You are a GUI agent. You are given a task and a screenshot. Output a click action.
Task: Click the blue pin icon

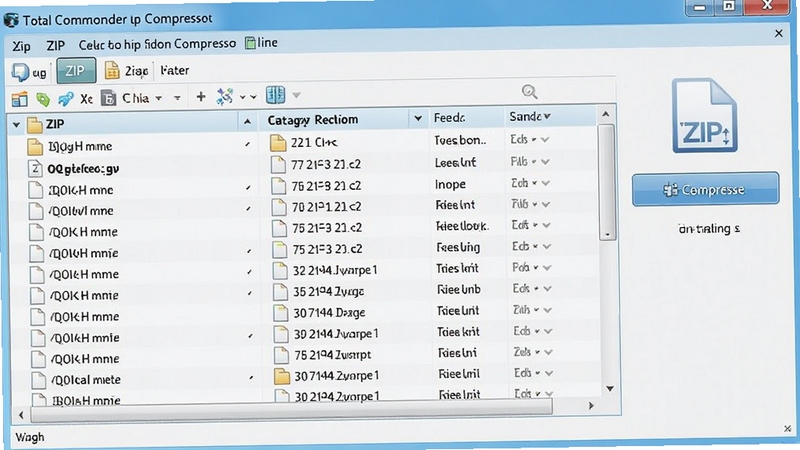pos(66,98)
